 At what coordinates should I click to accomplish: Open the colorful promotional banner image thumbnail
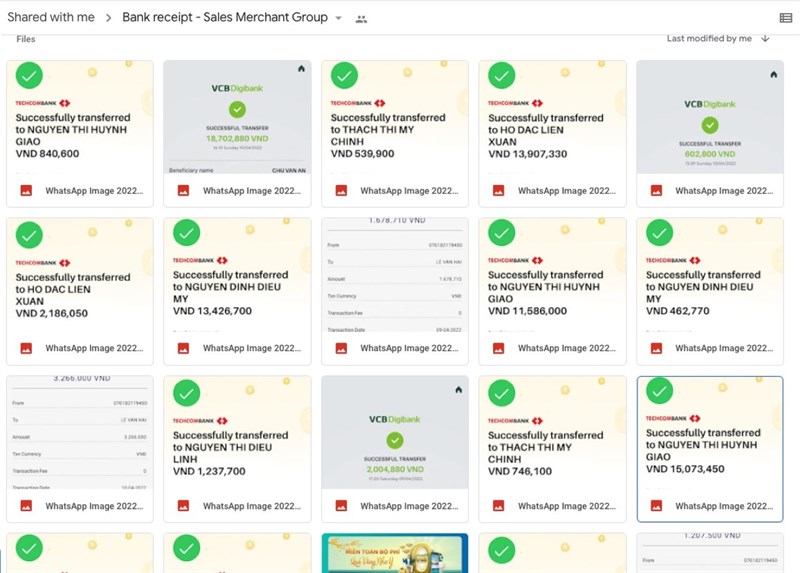pyautogui.click(x=395, y=553)
